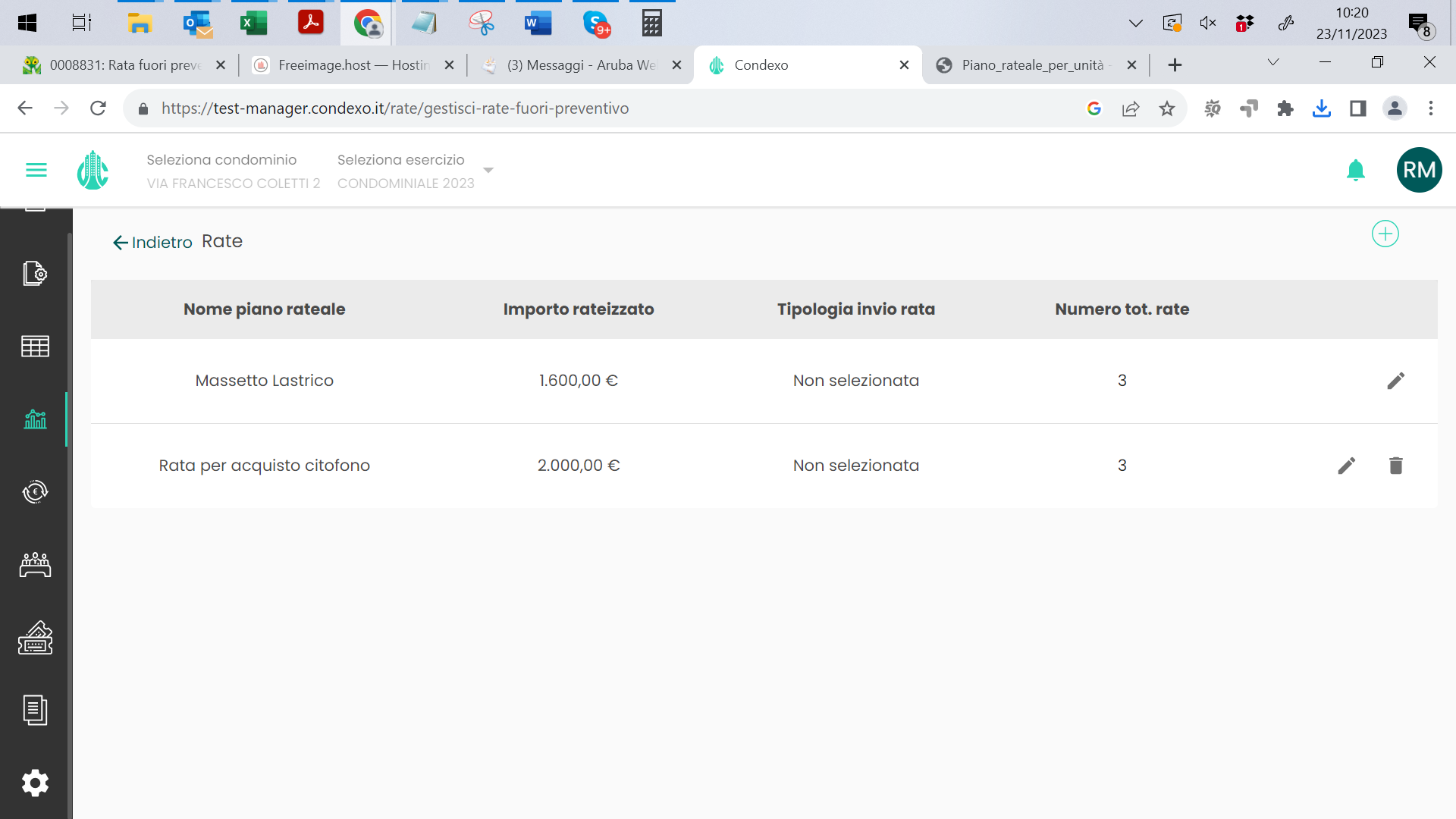The image size is (1456, 819).
Task: Open the hamburger menu in Condexo header
Action: (36, 170)
